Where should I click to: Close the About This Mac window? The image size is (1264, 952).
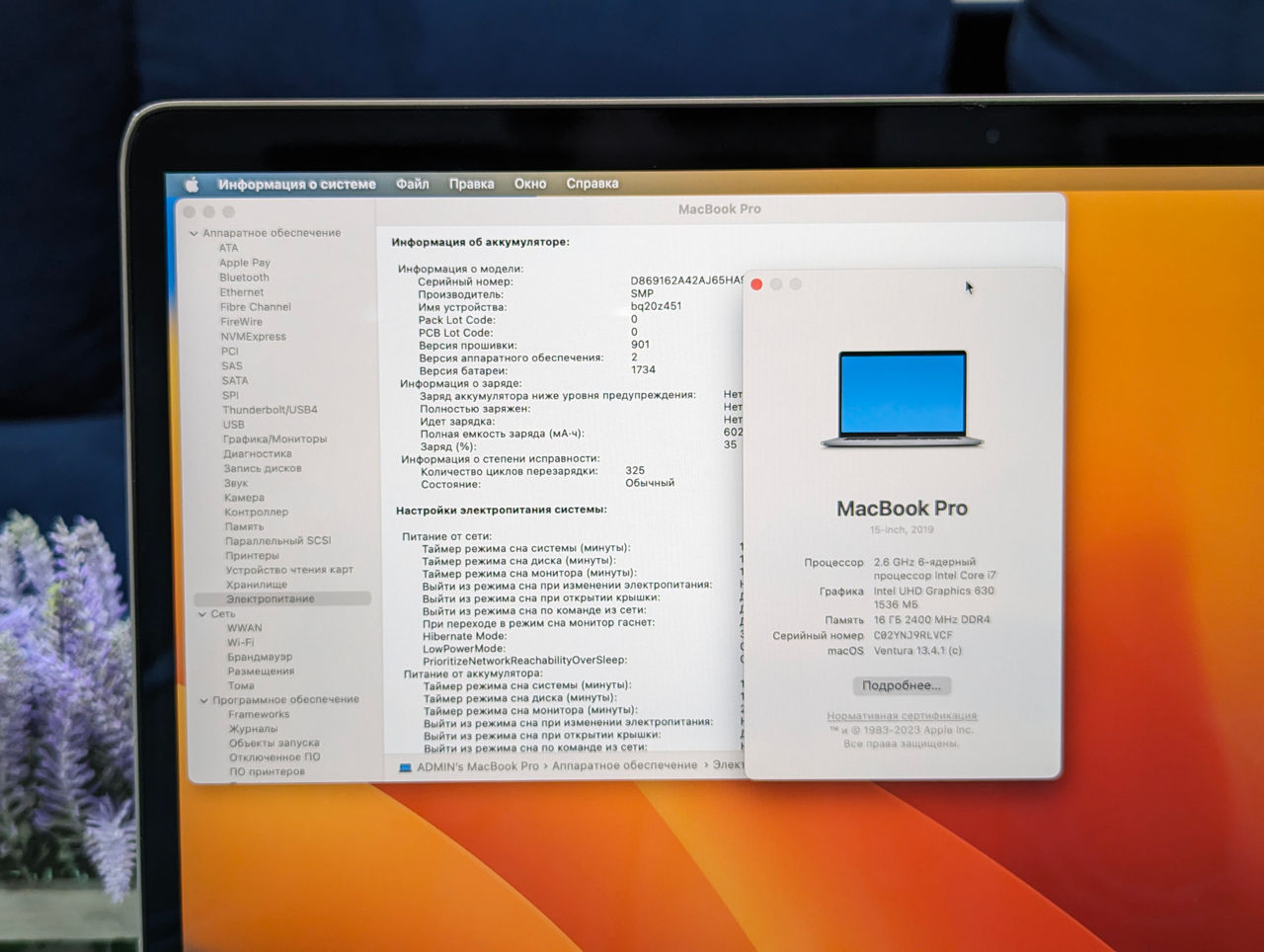click(x=756, y=284)
